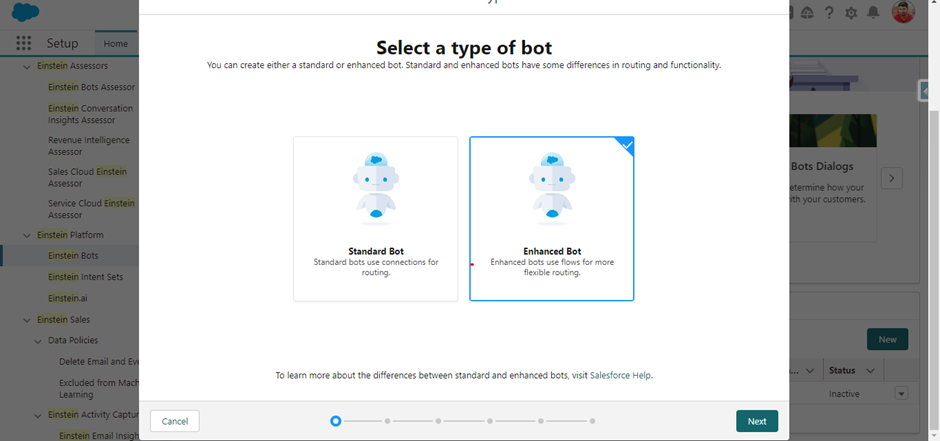Viewport: 940px width, 441px height.
Task: Collapse the Einstein Assessors tree section
Action: (x=27, y=67)
